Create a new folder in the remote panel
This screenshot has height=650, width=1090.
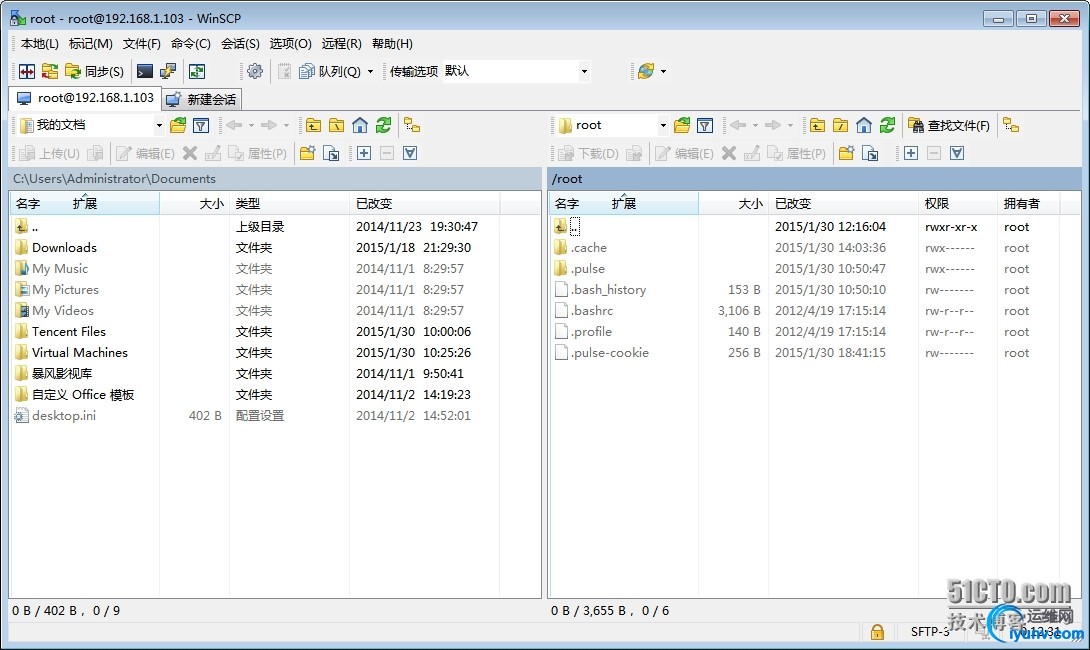[846, 153]
